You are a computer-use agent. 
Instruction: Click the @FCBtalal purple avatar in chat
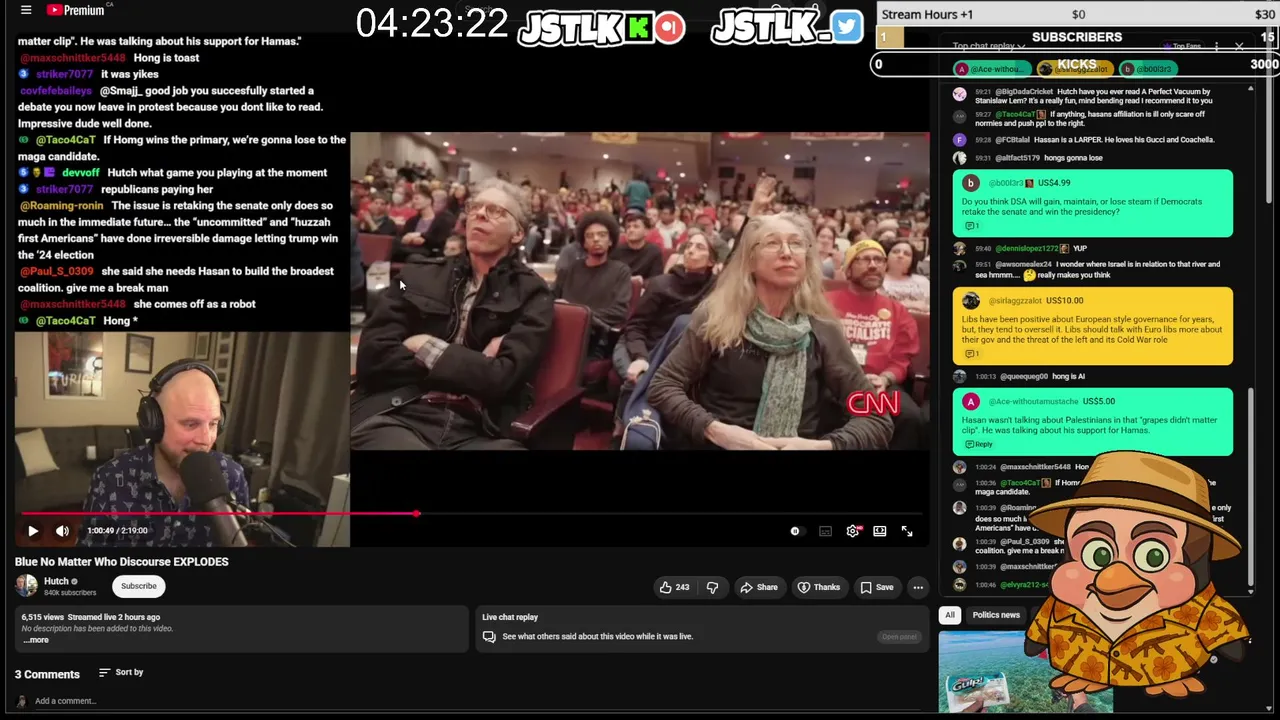tap(960, 140)
